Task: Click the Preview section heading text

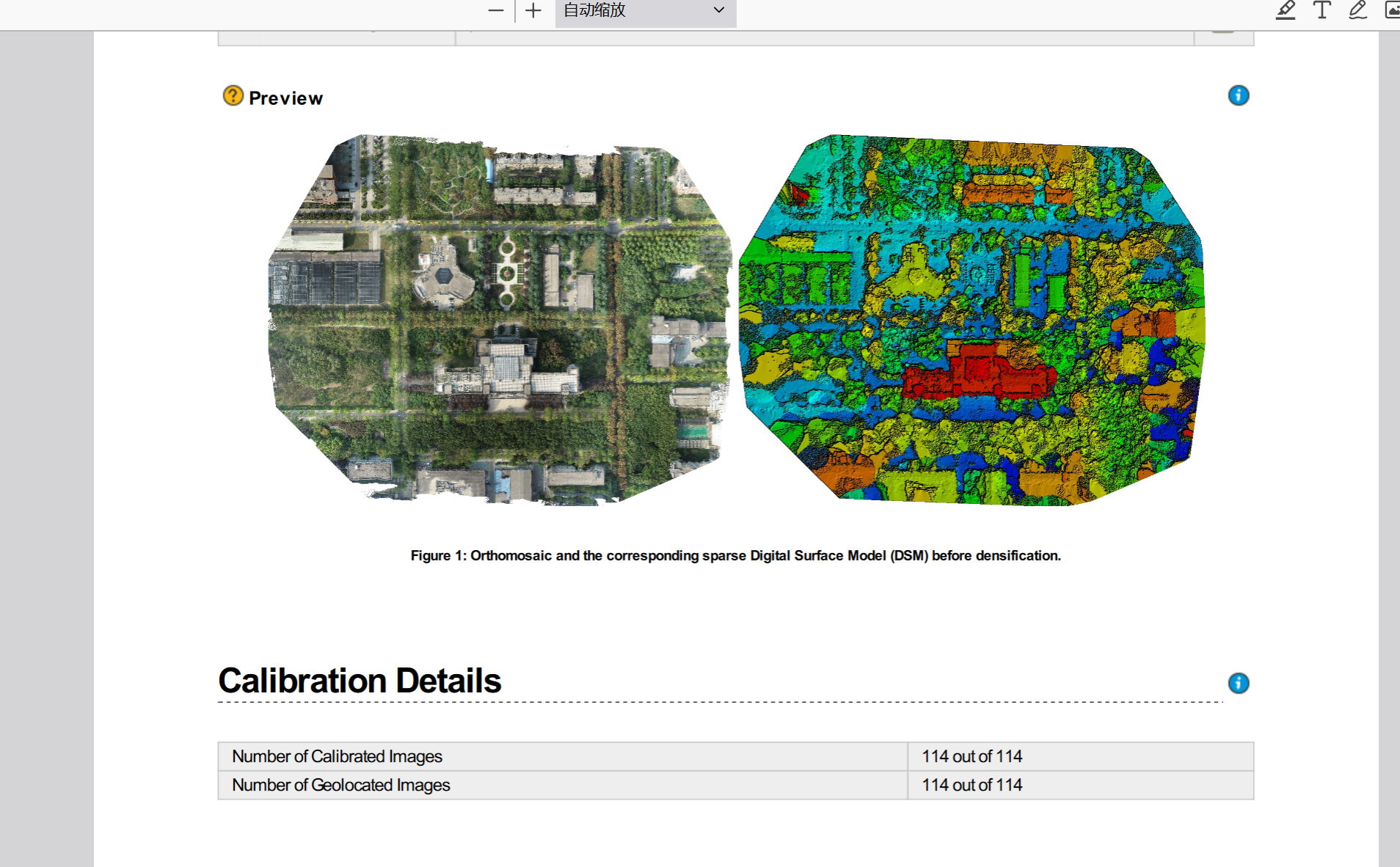Action: (x=285, y=98)
